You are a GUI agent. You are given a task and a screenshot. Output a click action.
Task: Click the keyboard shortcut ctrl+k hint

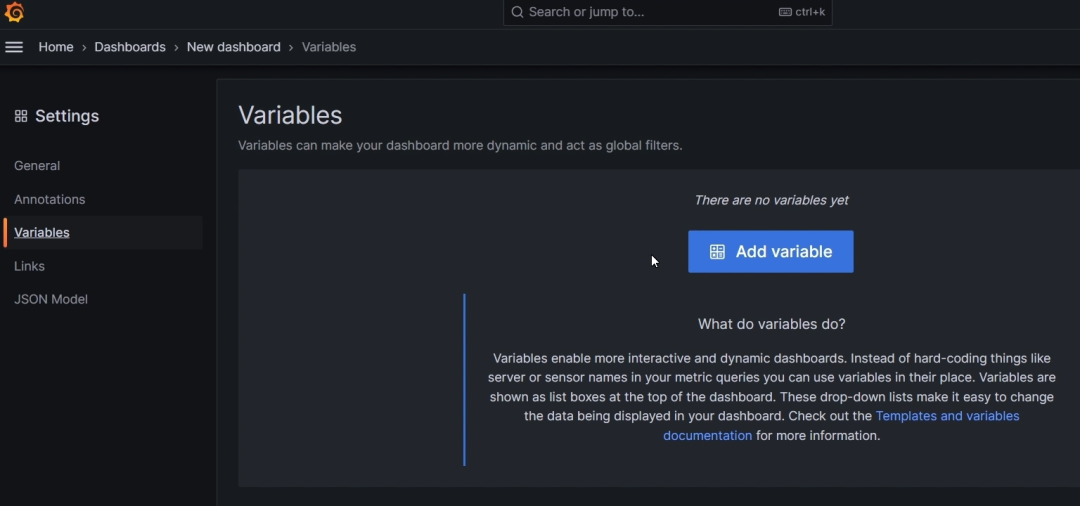[802, 12]
